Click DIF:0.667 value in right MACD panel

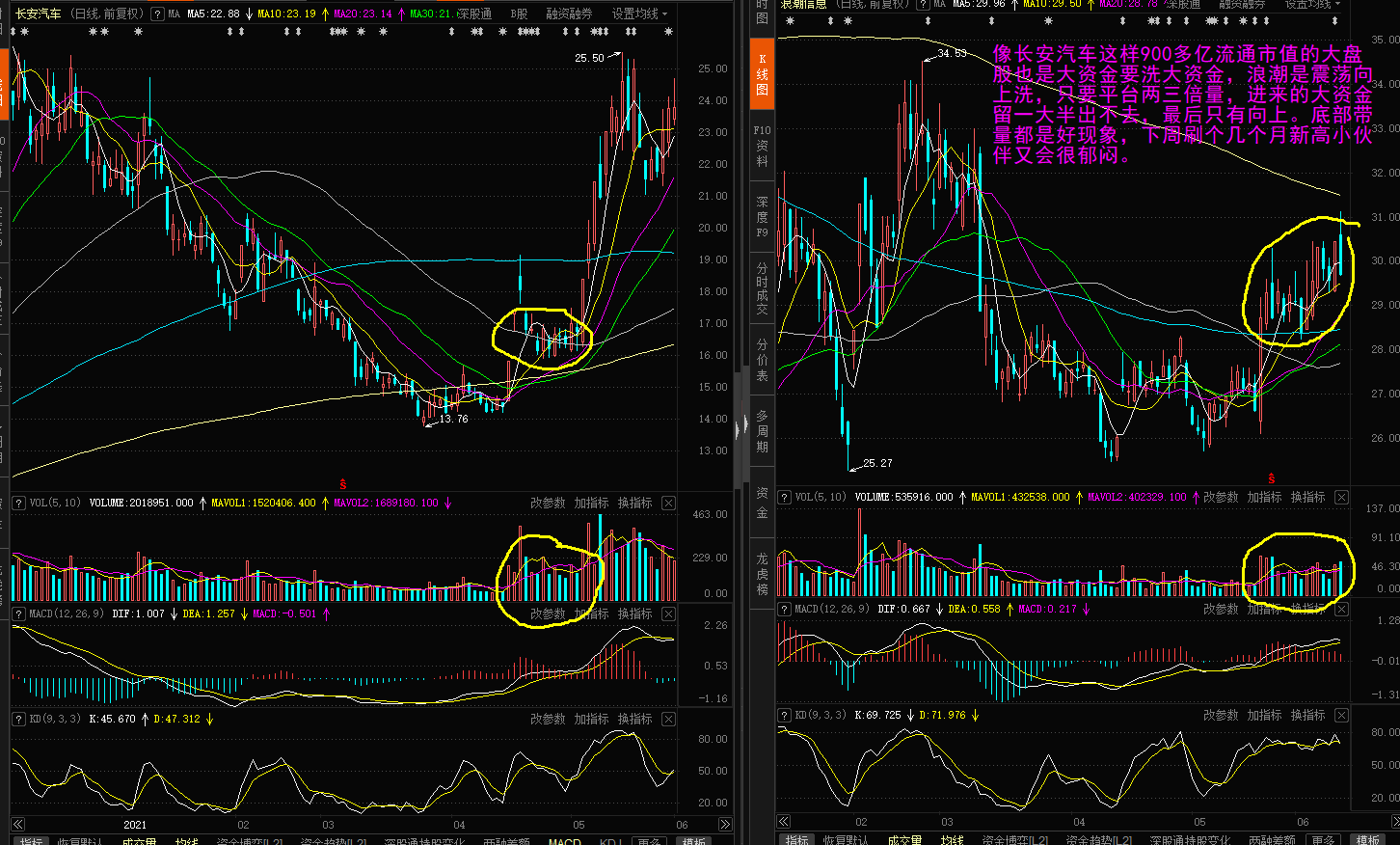point(903,609)
